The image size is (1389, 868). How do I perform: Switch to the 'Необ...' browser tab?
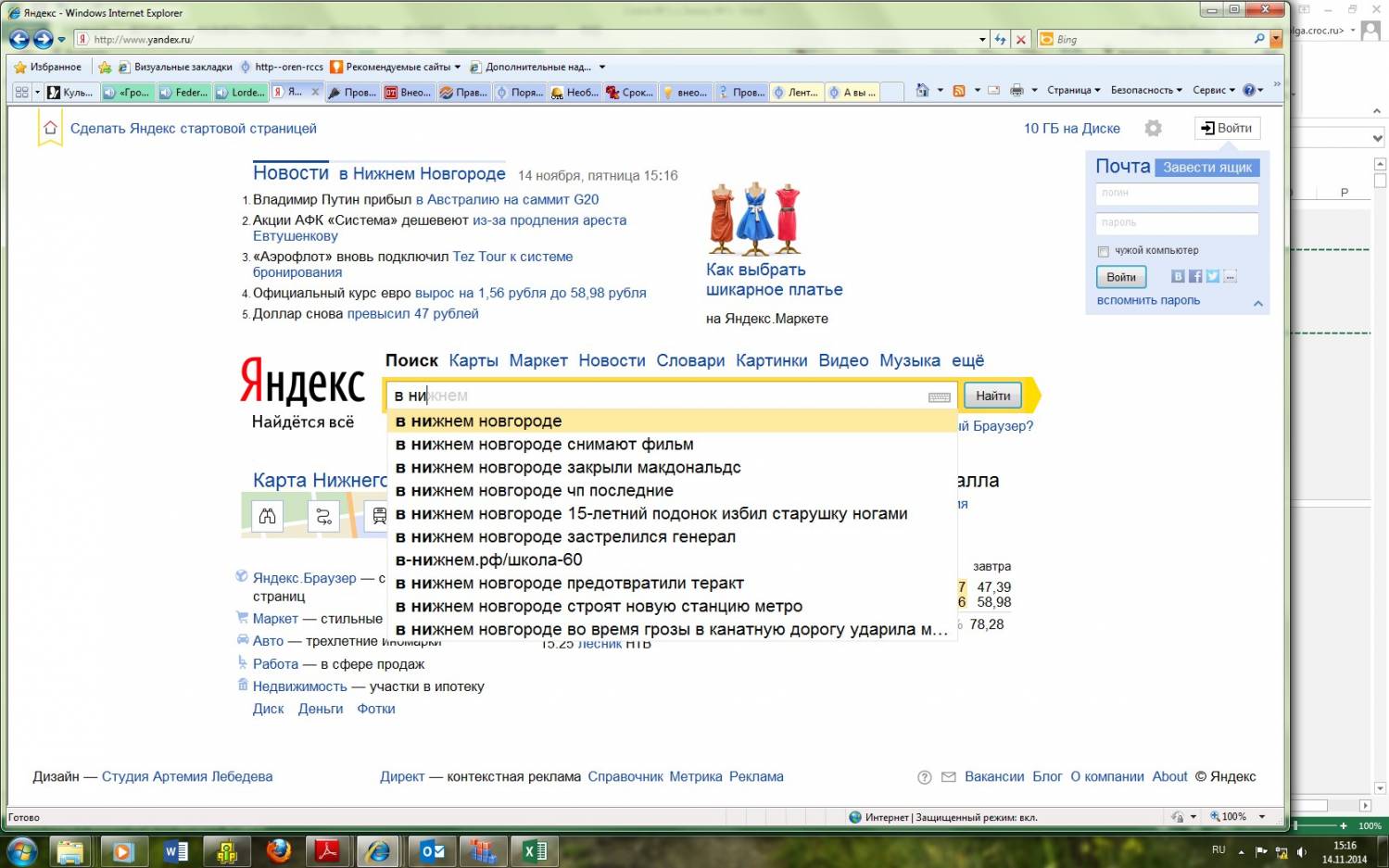575,93
